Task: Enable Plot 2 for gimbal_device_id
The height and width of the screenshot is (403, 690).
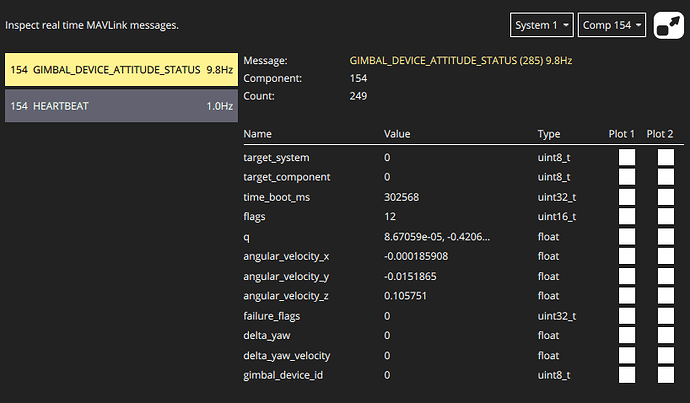Action: (666, 375)
